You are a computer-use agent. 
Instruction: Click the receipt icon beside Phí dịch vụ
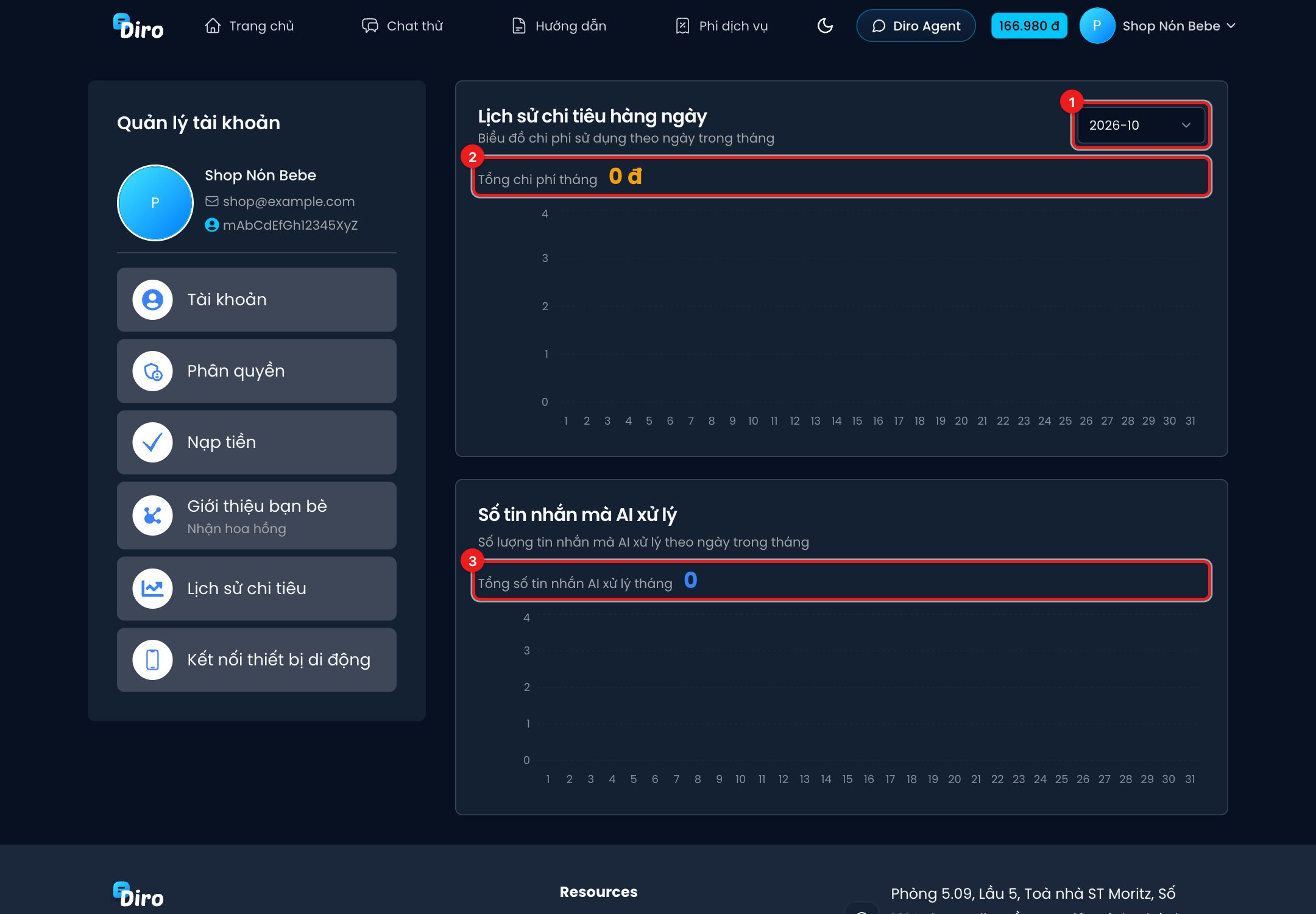[682, 26]
